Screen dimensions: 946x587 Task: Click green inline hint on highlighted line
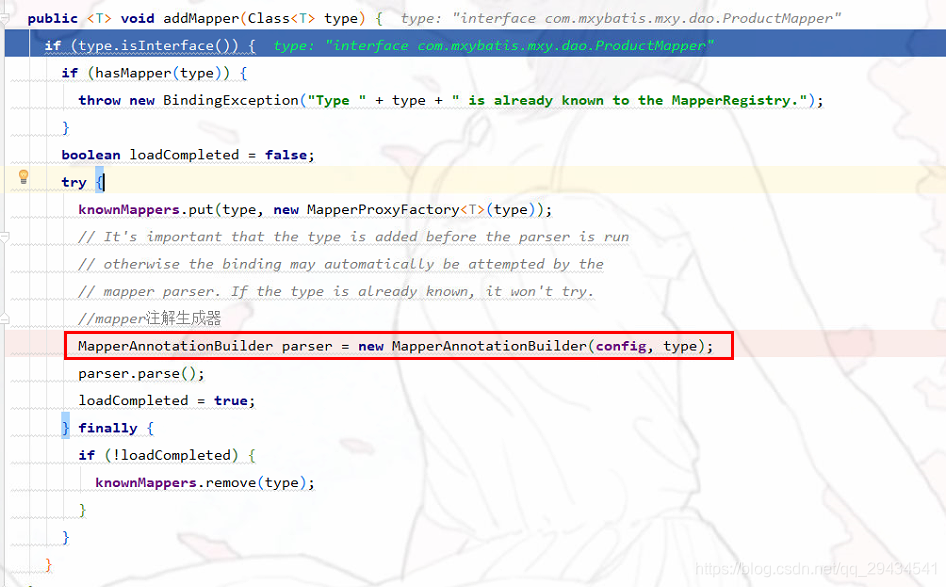tap(493, 46)
